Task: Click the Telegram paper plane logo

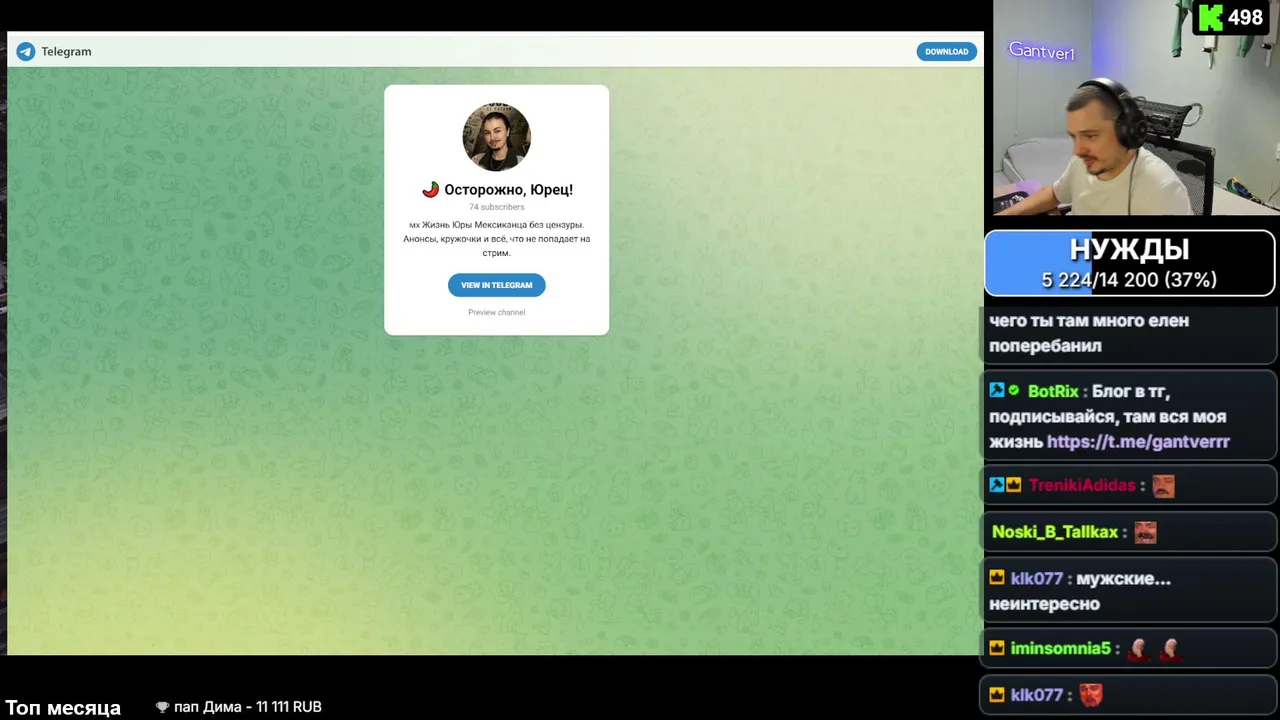Action: 26,52
